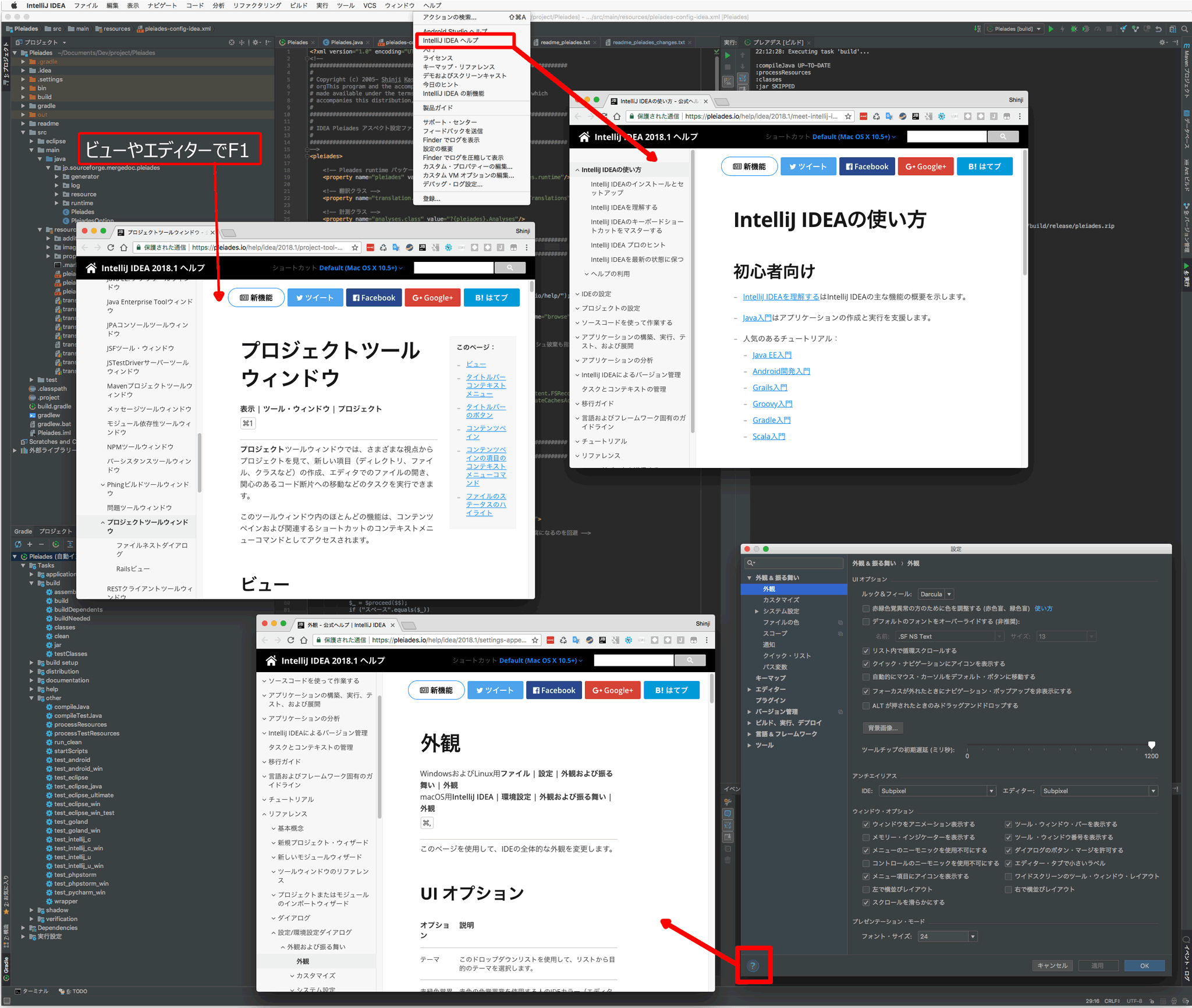Open the ファイル menu
1192x1008 pixels.
[x=86, y=5]
